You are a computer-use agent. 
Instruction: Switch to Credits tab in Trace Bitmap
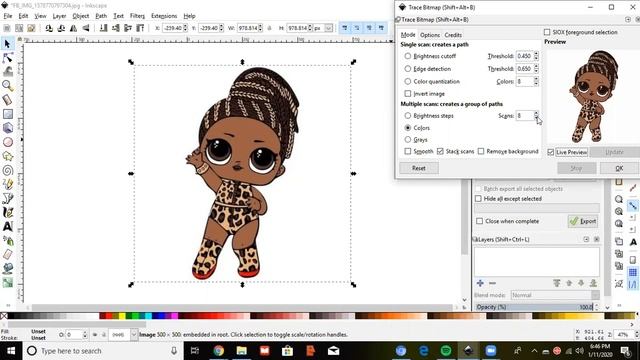pyautogui.click(x=453, y=35)
